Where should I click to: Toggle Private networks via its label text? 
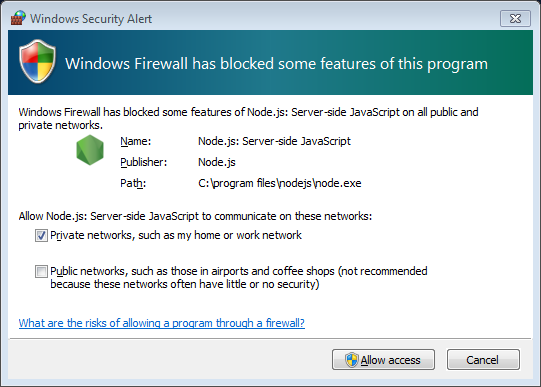[x=176, y=235]
